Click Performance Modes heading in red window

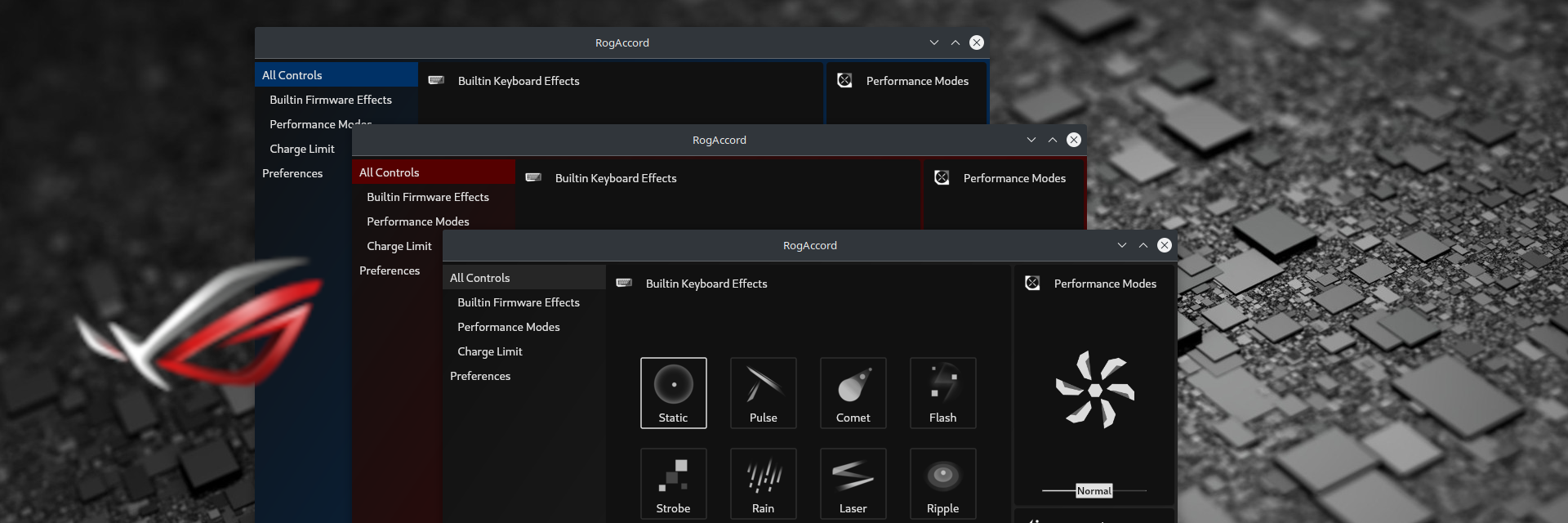(1014, 178)
